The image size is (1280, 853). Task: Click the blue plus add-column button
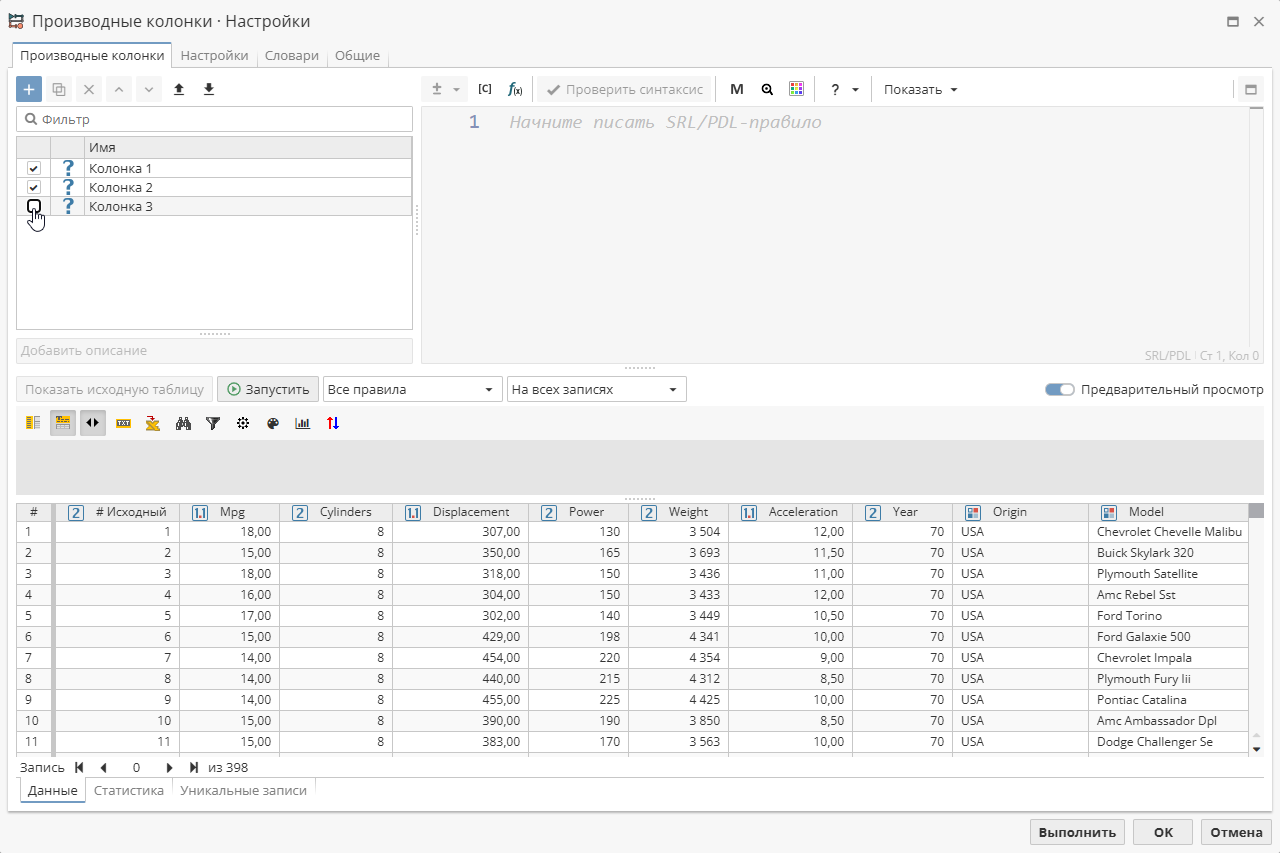point(29,89)
